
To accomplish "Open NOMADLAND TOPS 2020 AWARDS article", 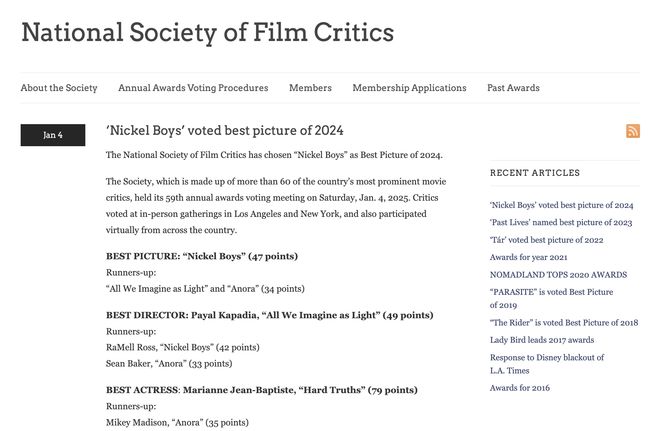I will [558, 274].
